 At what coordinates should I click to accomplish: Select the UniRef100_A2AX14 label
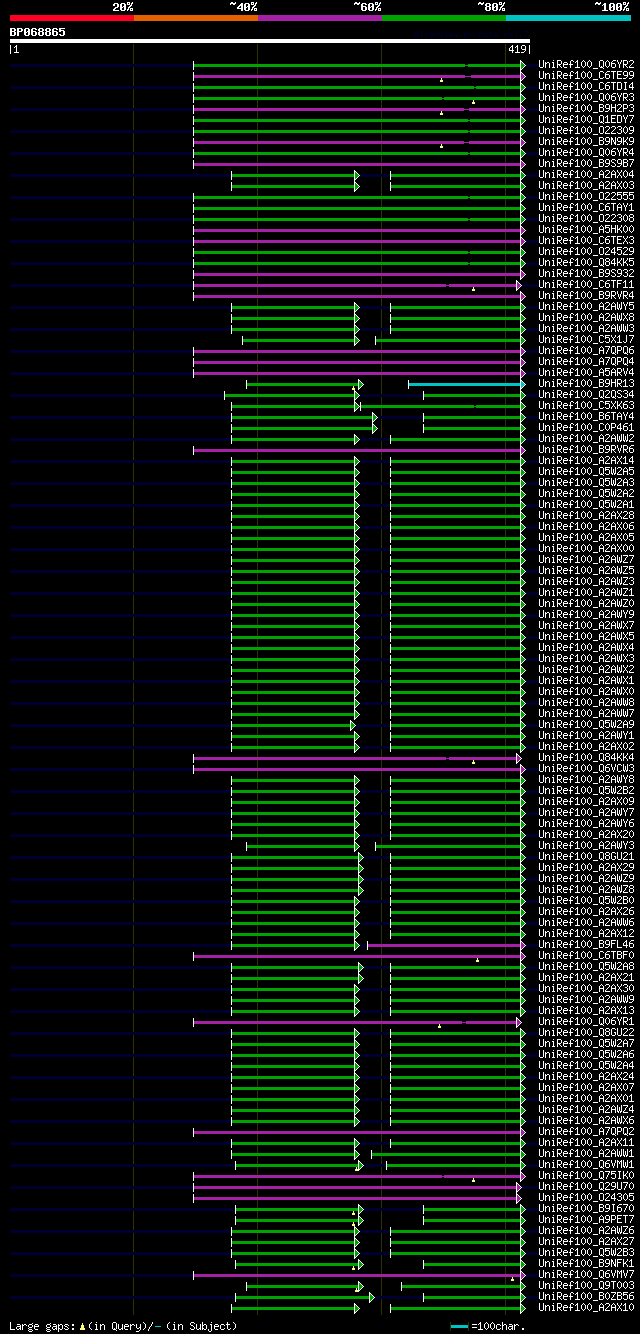(x=586, y=461)
